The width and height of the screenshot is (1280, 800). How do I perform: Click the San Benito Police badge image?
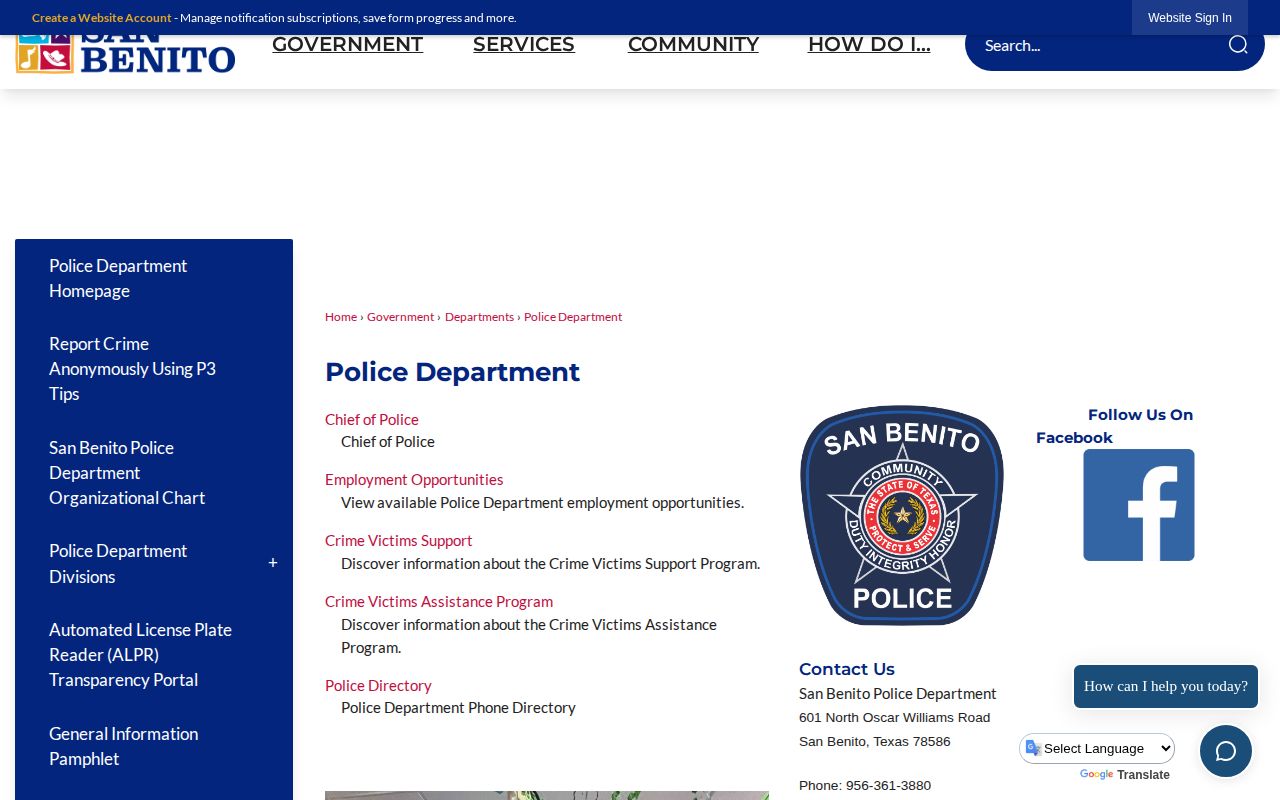point(902,515)
